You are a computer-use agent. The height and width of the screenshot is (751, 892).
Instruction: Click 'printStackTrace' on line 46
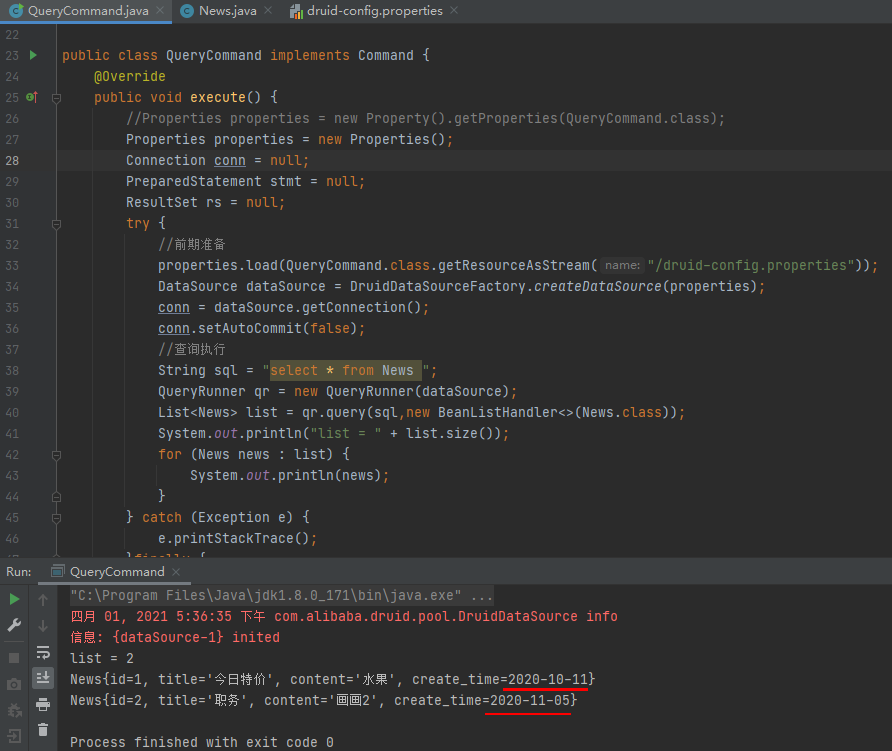234,538
